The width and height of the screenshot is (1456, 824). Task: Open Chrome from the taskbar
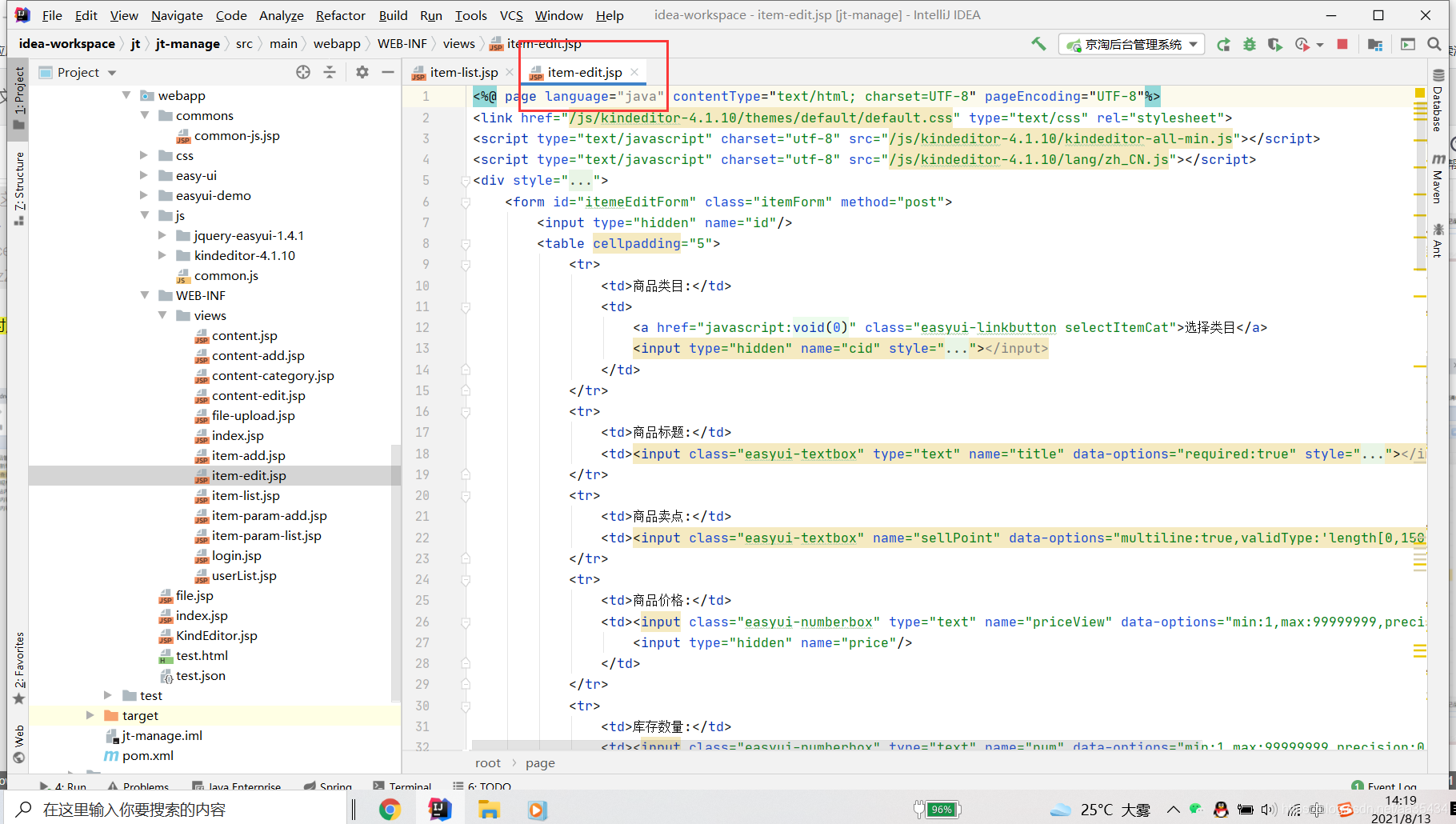(x=390, y=810)
